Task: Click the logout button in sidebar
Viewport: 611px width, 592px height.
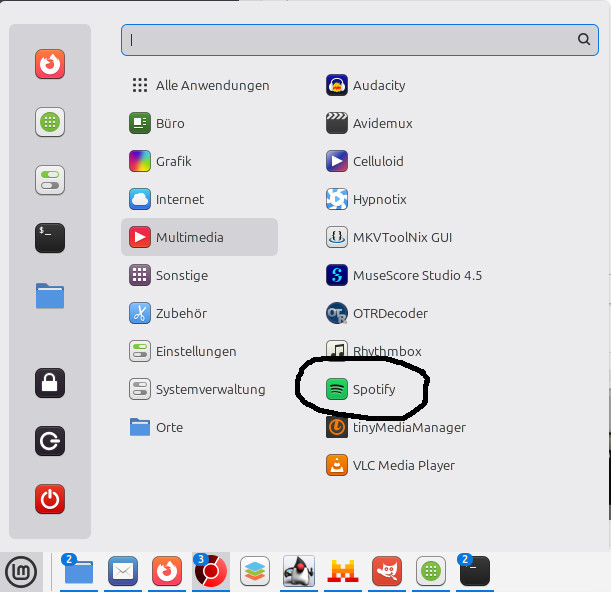Action: (50, 440)
